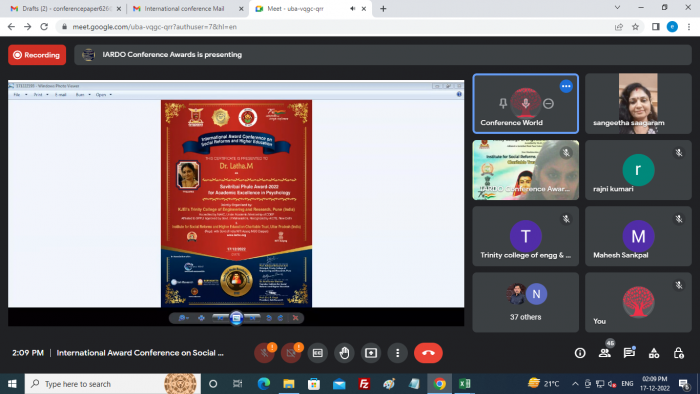Open Excel from the taskbar
Screen dimensions: 700x394
pos(464,384)
